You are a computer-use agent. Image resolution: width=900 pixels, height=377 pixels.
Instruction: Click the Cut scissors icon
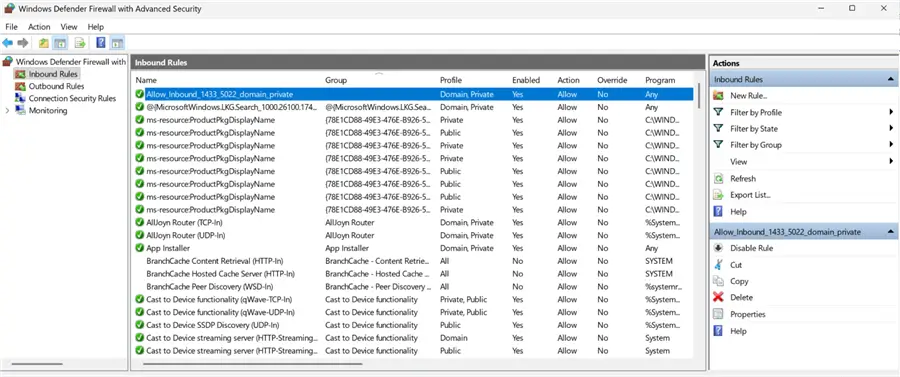(x=718, y=265)
